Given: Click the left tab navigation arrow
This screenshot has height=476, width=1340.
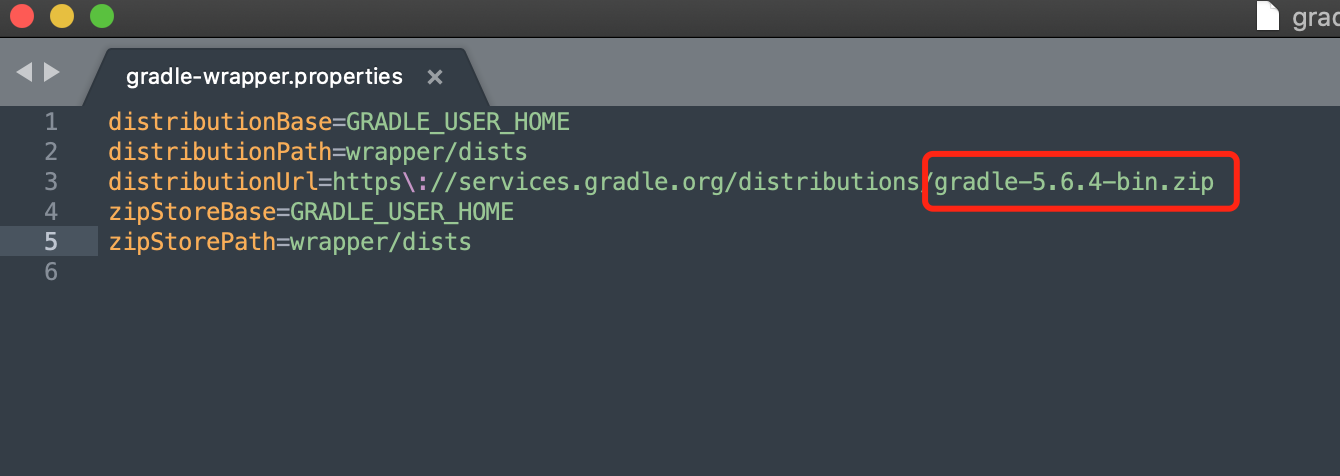Looking at the screenshot, I should (24, 72).
